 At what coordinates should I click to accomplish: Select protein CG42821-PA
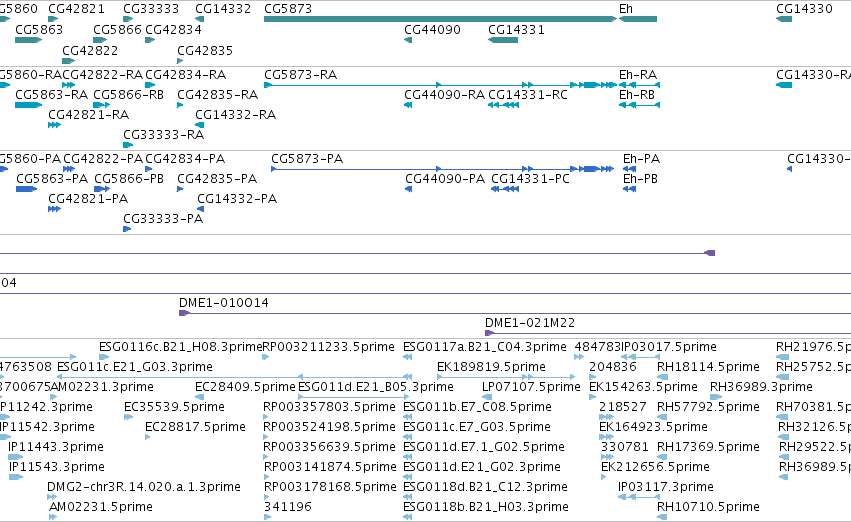[x=88, y=199]
